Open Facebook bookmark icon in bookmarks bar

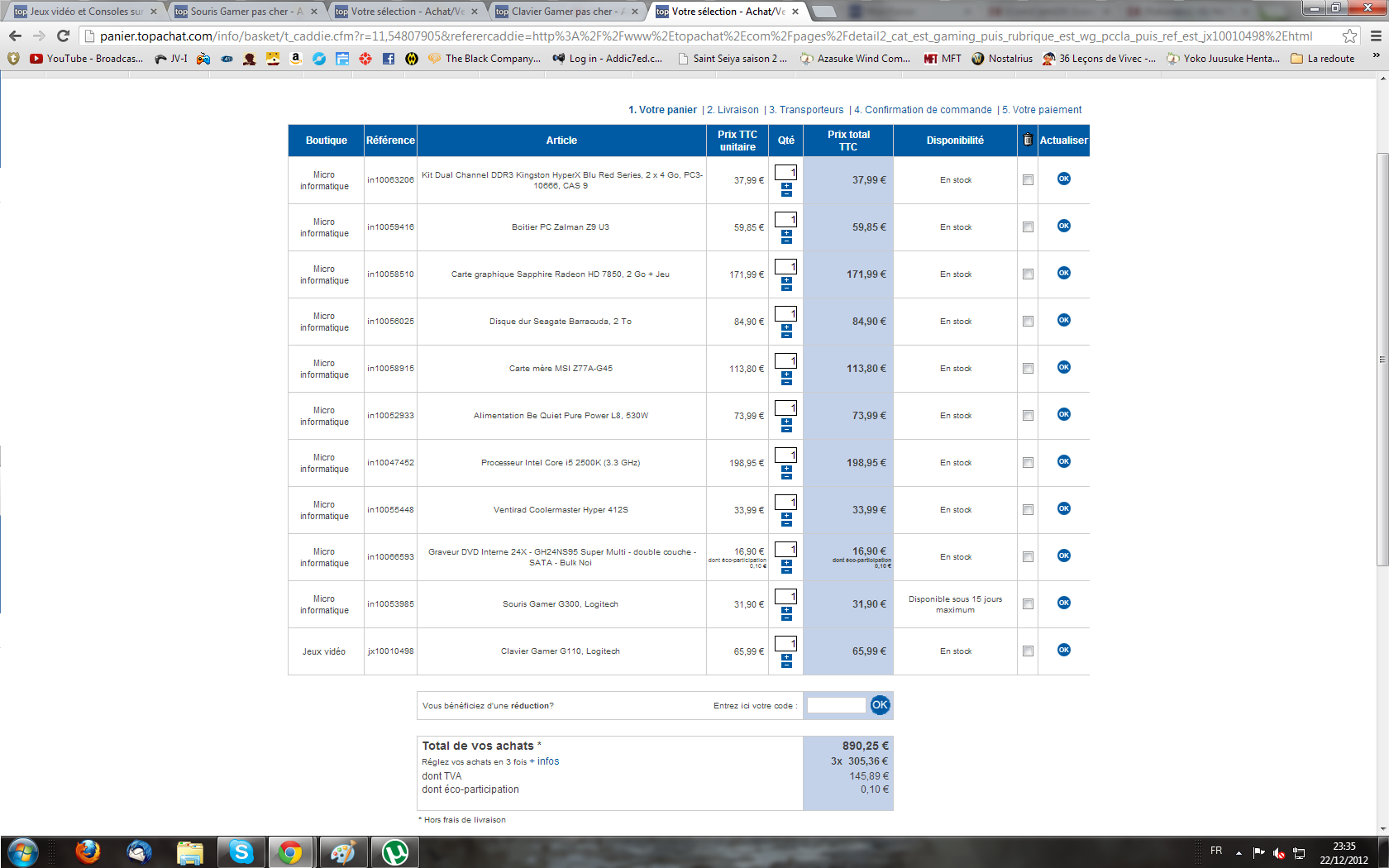click(389, 59)
